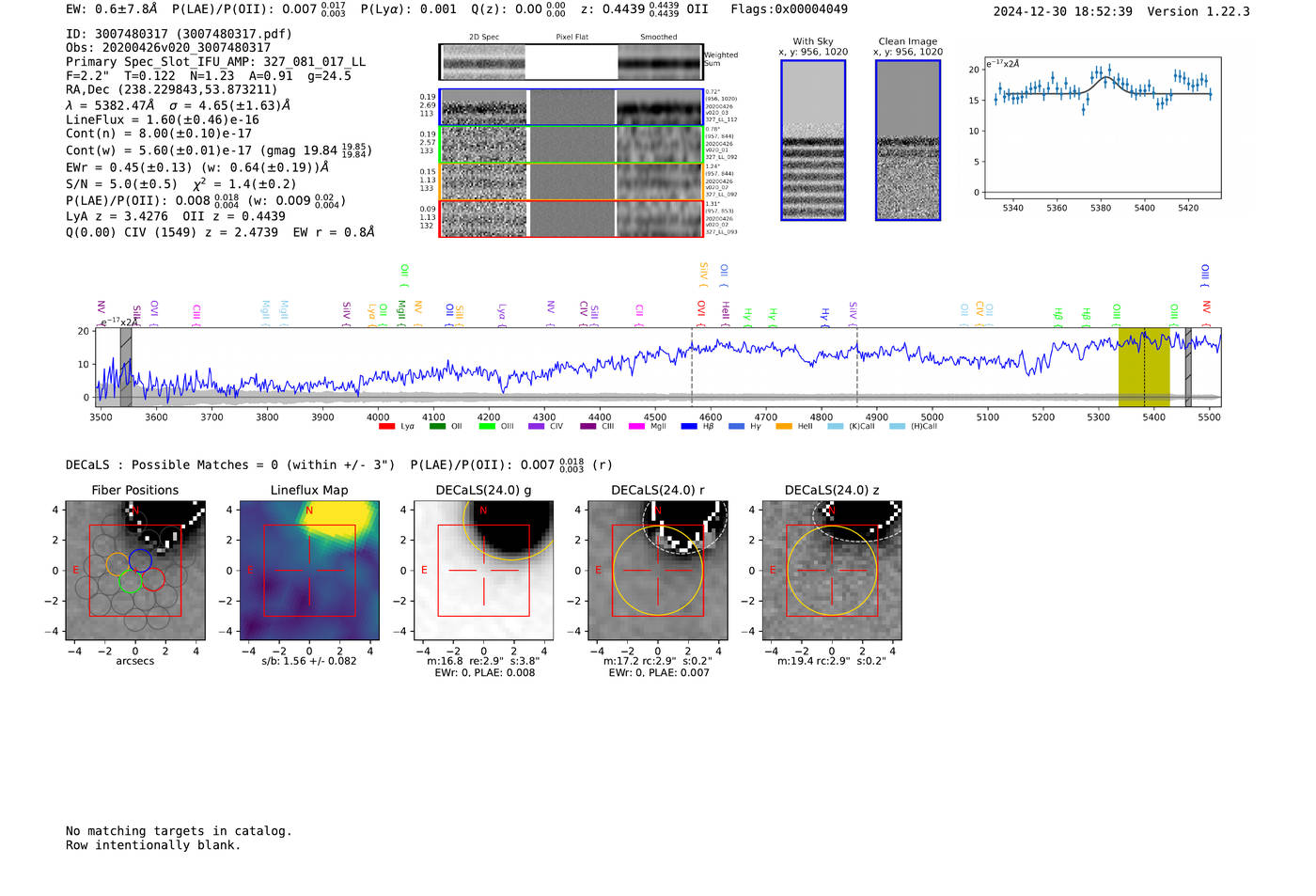Click the "DECaLS : Possible Matches = 0" heading
Image resolution: width=1316 pixels, height=896 pixels.
click(172, 464)
